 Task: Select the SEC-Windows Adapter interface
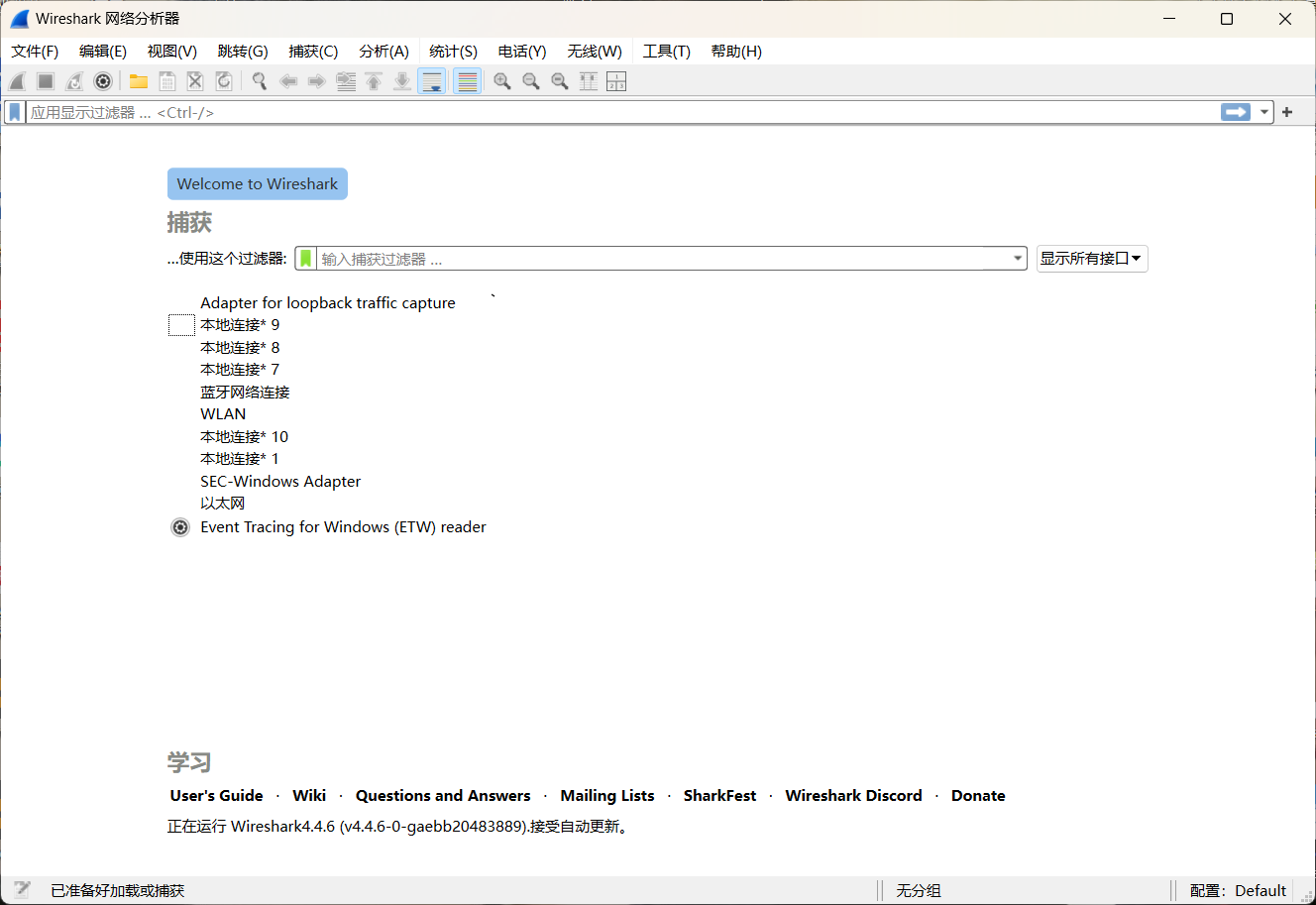tap(280, 482)
